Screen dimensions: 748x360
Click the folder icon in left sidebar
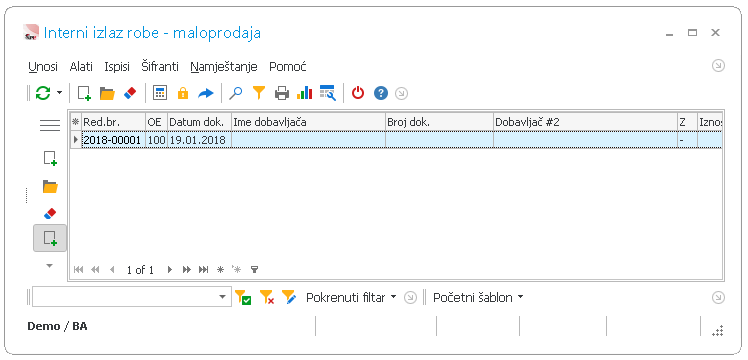click(x=50, y=186)
